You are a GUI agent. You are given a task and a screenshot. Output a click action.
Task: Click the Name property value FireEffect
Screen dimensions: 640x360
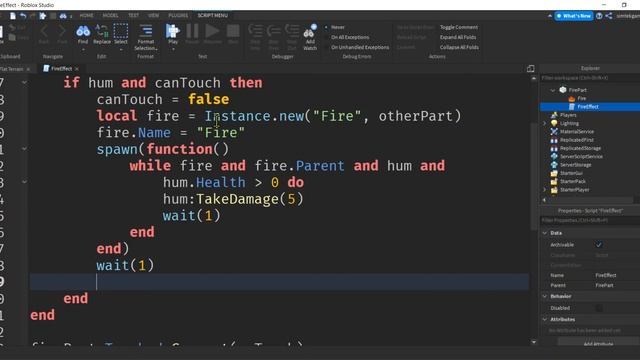(x=606, y=276)
